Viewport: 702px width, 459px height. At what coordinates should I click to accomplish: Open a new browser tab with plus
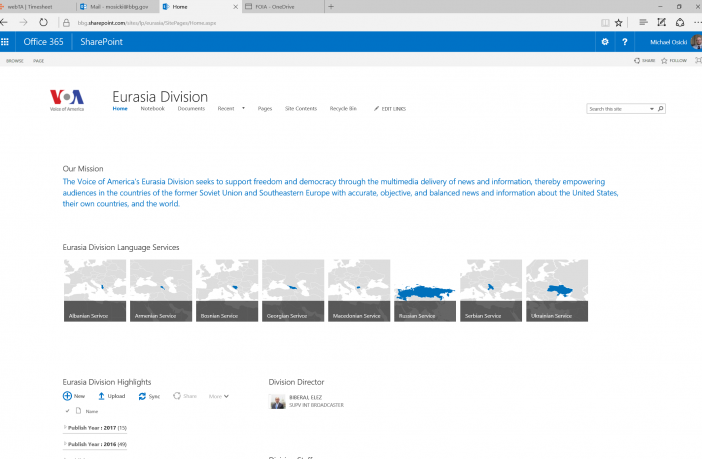click(331, 7)
